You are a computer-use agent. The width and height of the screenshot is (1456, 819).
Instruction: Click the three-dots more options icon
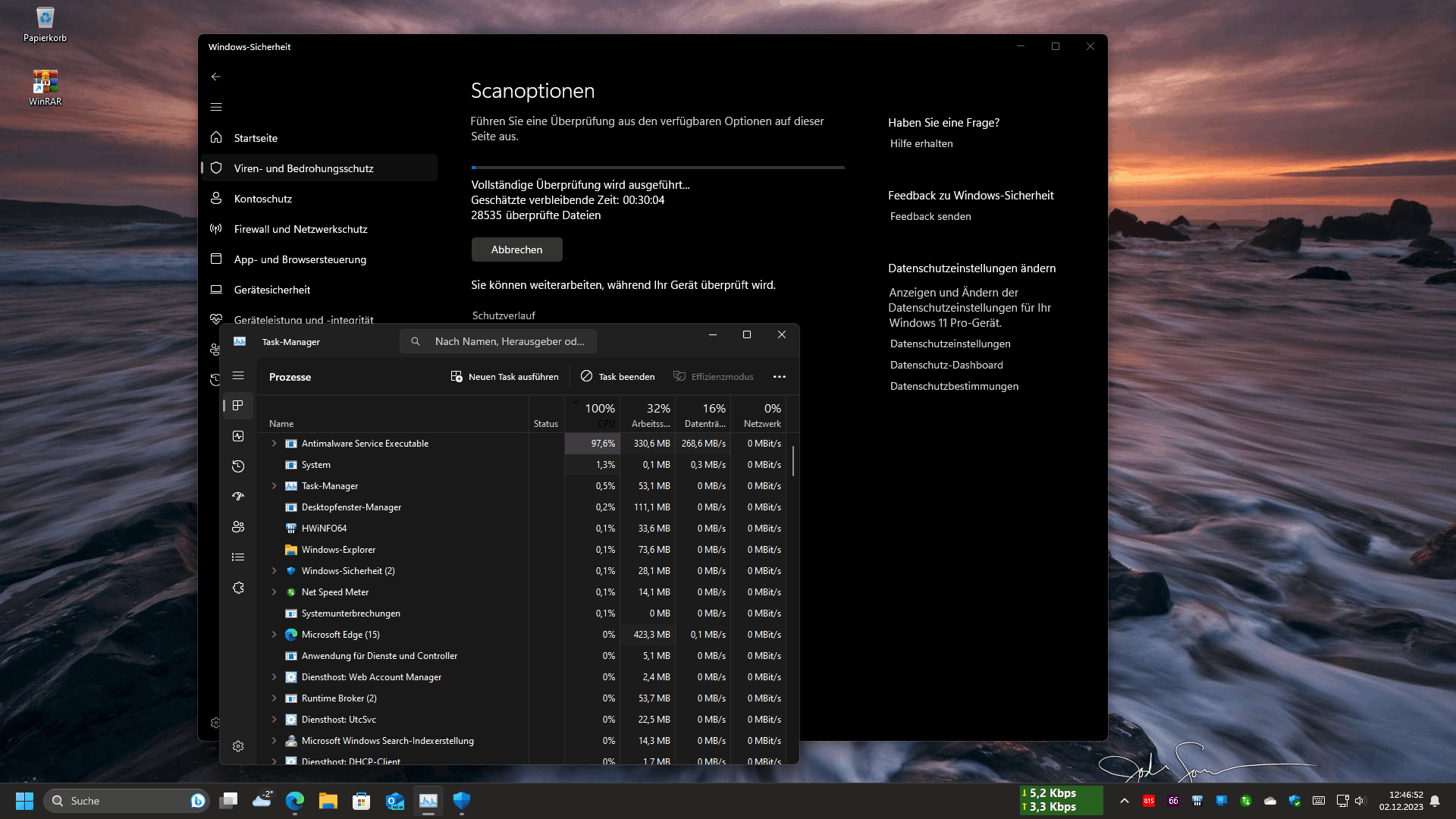pyautogui.click(x=779, y=377)
